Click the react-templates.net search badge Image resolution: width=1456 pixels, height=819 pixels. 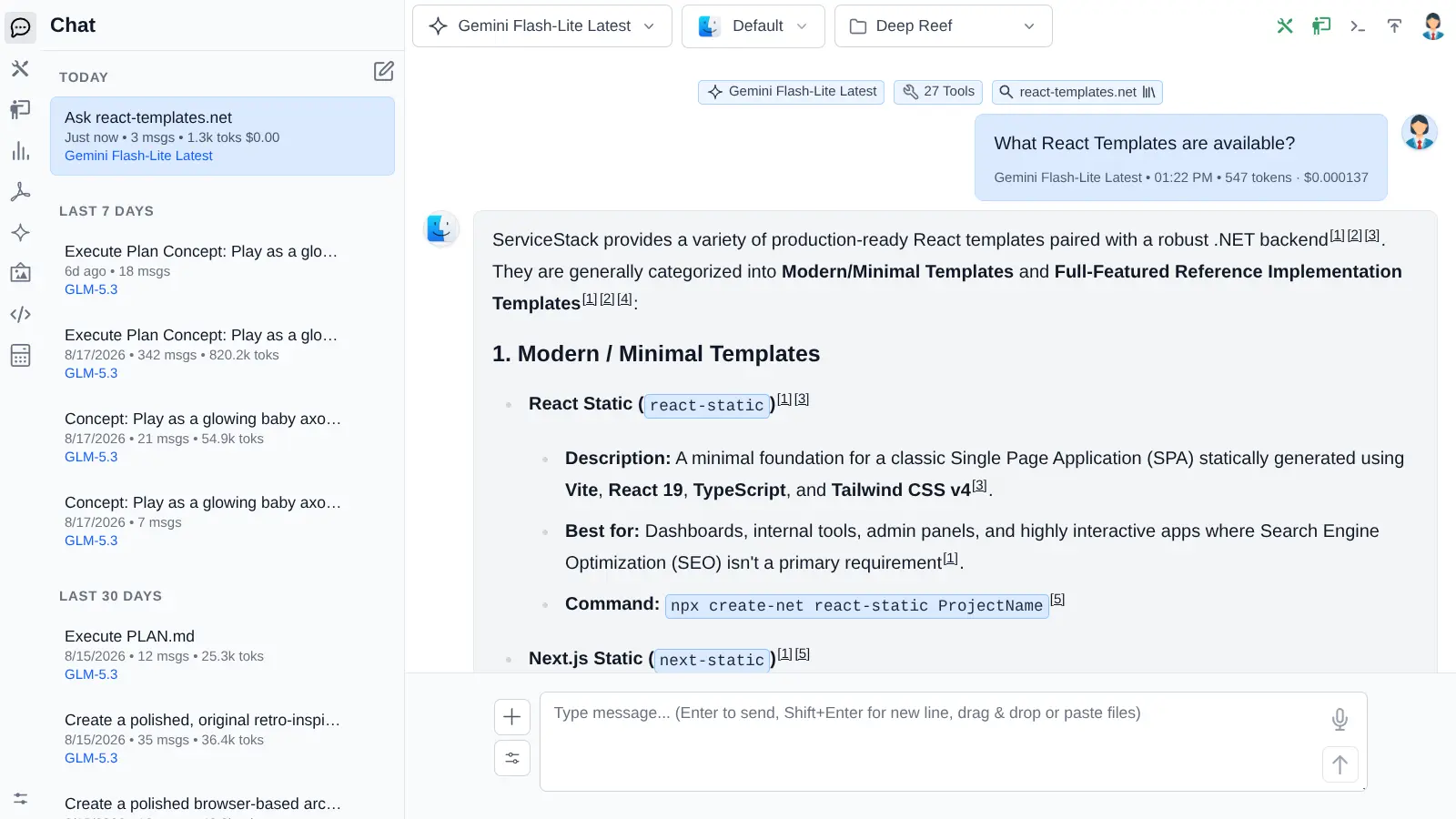coord(1077,92)
